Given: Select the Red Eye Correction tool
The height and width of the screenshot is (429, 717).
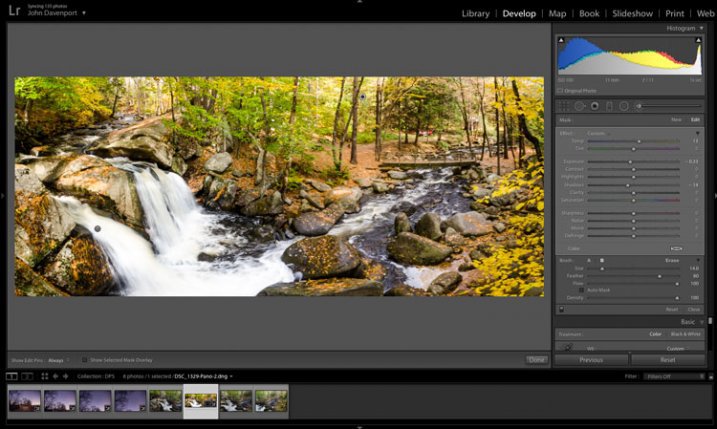Looking at the screenshot, I should pos(594,105).
